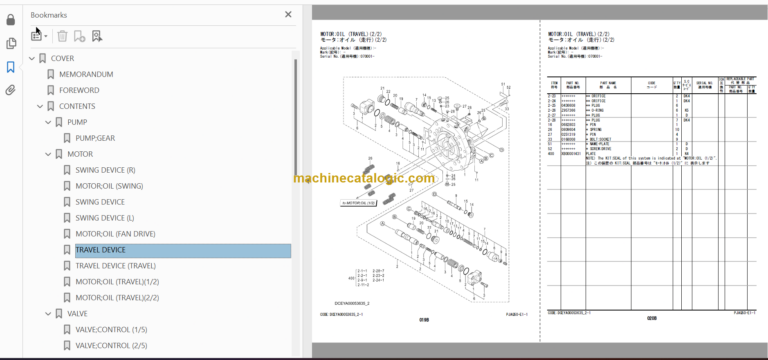
Task: Click bookmark icon beside TRAVEL DEVICE (TRAVEL)
Action: pos(67,266)
